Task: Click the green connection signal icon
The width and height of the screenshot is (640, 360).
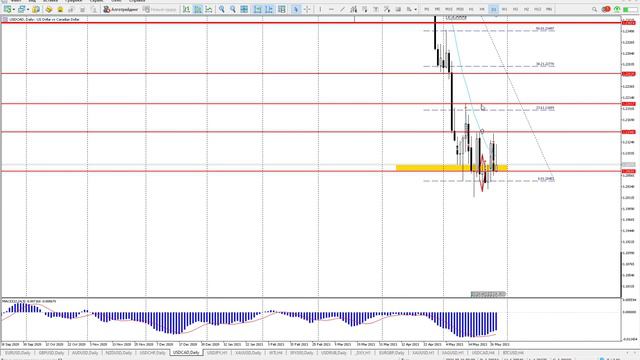Action: (x=617, y=9)
